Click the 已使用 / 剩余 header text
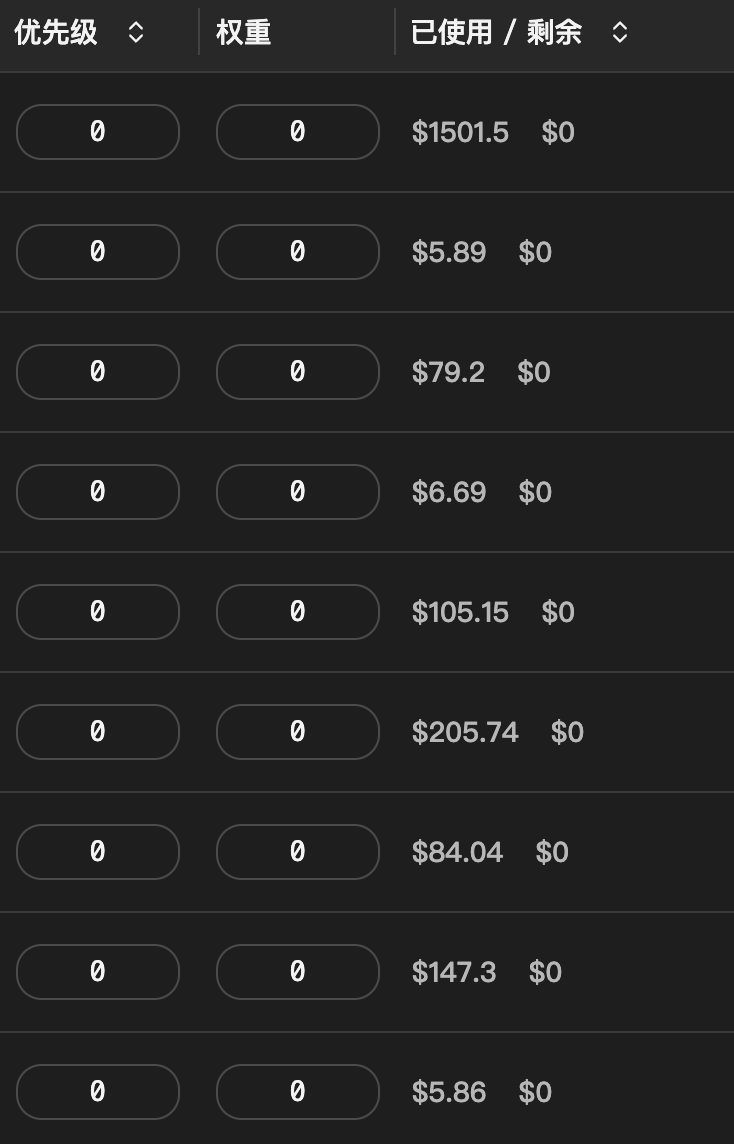Image resolution: width=734 pixels, height=1144 pixels. [x=496, y=32]
